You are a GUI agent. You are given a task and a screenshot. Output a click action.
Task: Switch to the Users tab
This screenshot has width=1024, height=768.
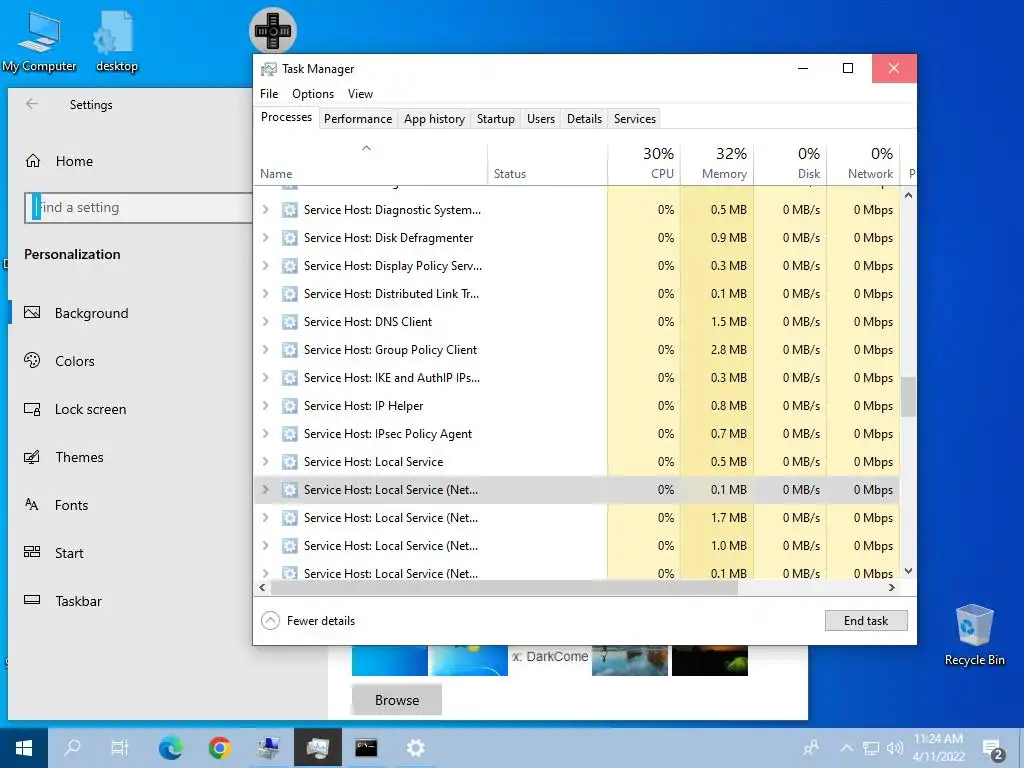click(x=541, y=119)
